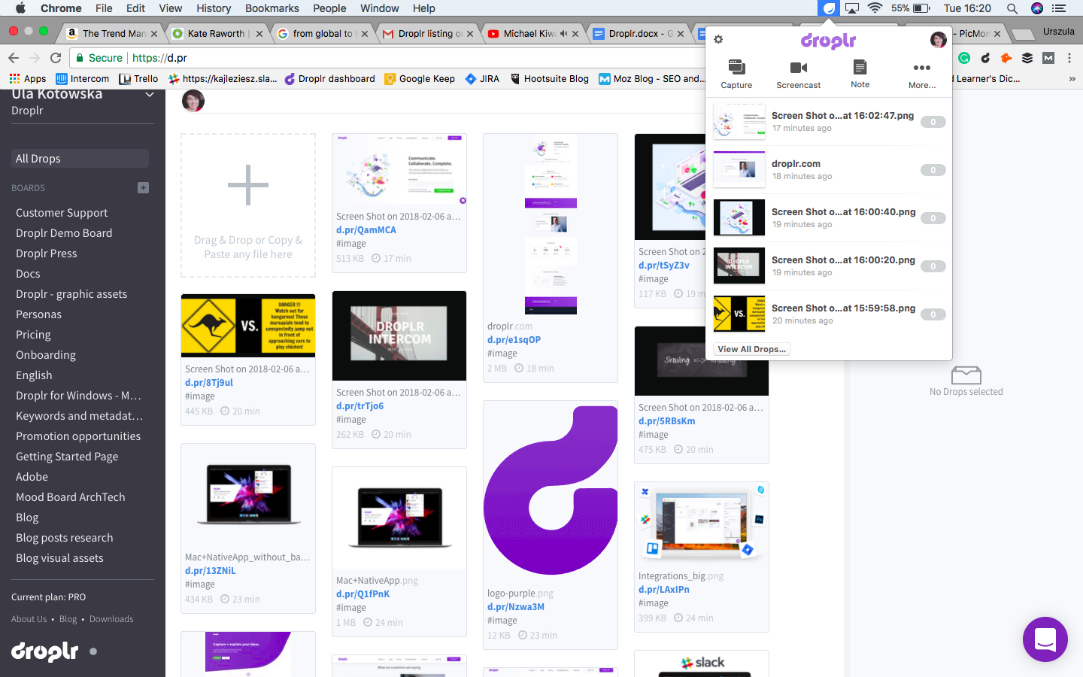Screen dimensions: 1083x677
Task: Open the Apps bookmarks shortcut
Action: pyautogui.click(x=28, y=79)
